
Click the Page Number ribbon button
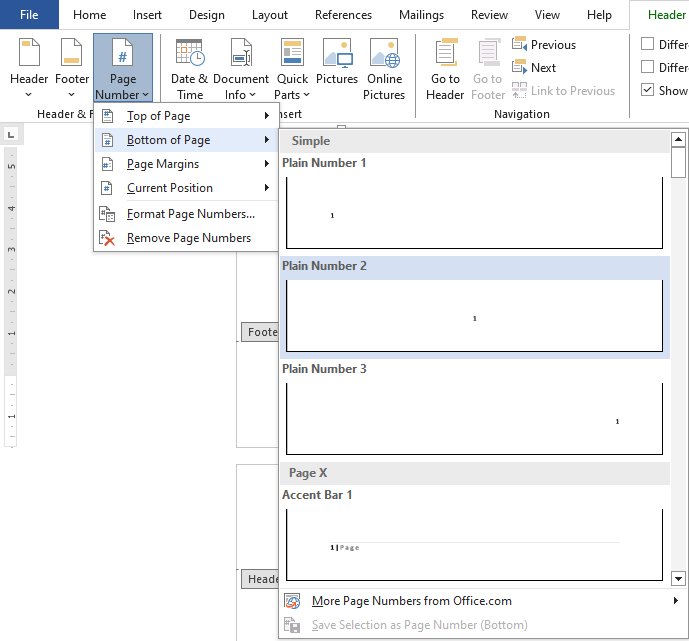point(123,68)
